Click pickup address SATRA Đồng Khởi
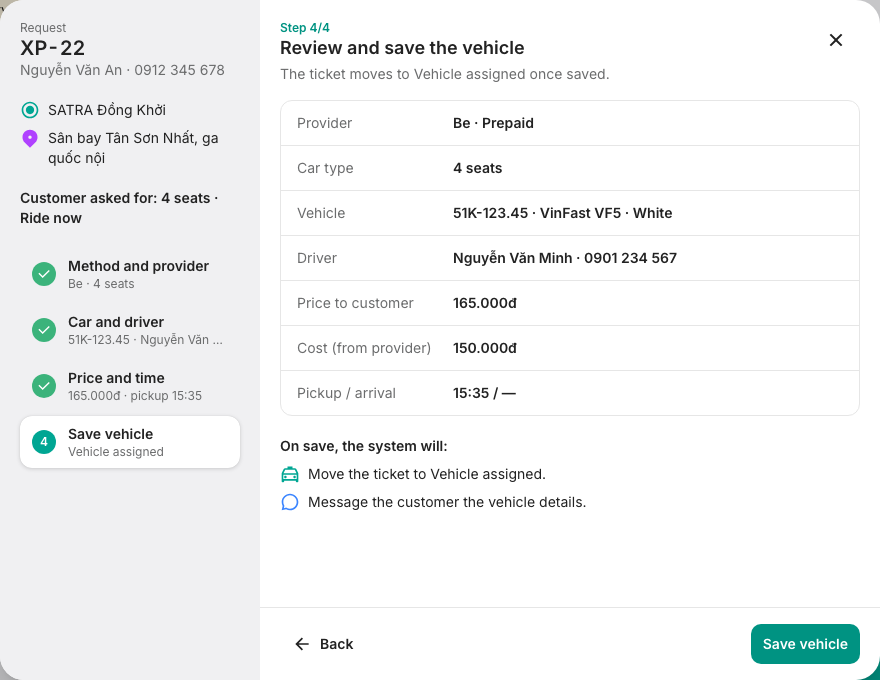 pos(107,110)
